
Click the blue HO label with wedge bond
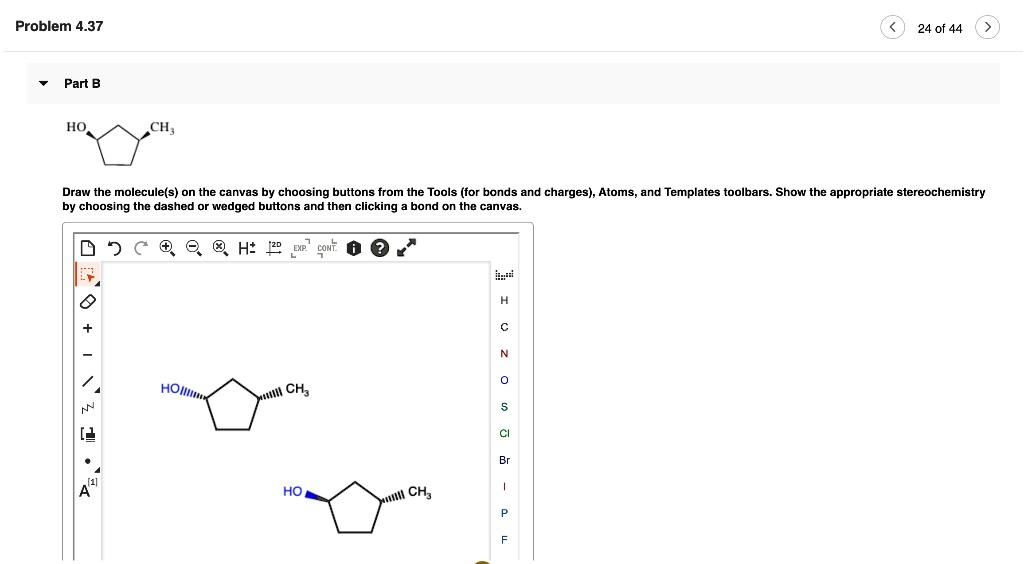(293, 492)
